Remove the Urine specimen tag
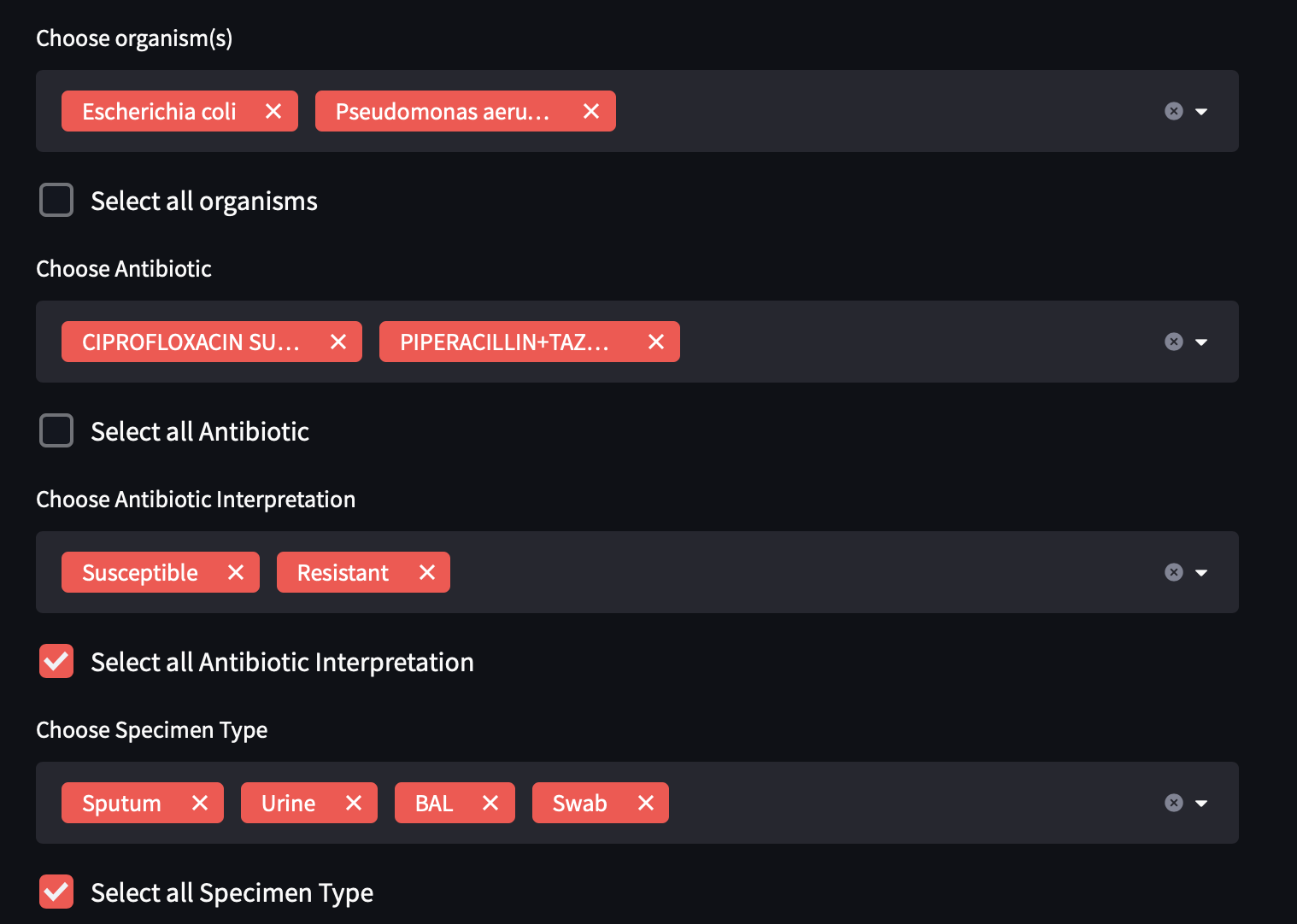 [x=353, y=803]
